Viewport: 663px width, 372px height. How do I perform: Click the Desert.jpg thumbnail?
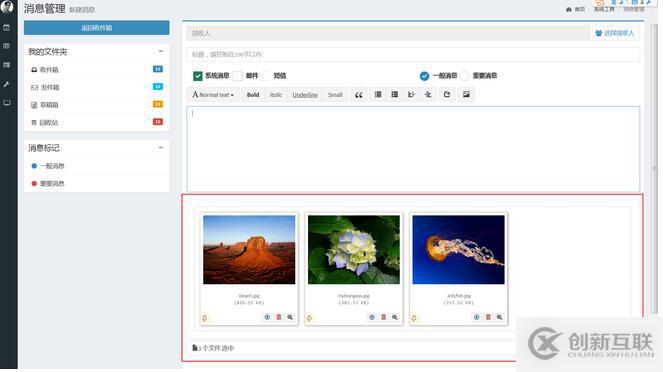tap(249, 249)
